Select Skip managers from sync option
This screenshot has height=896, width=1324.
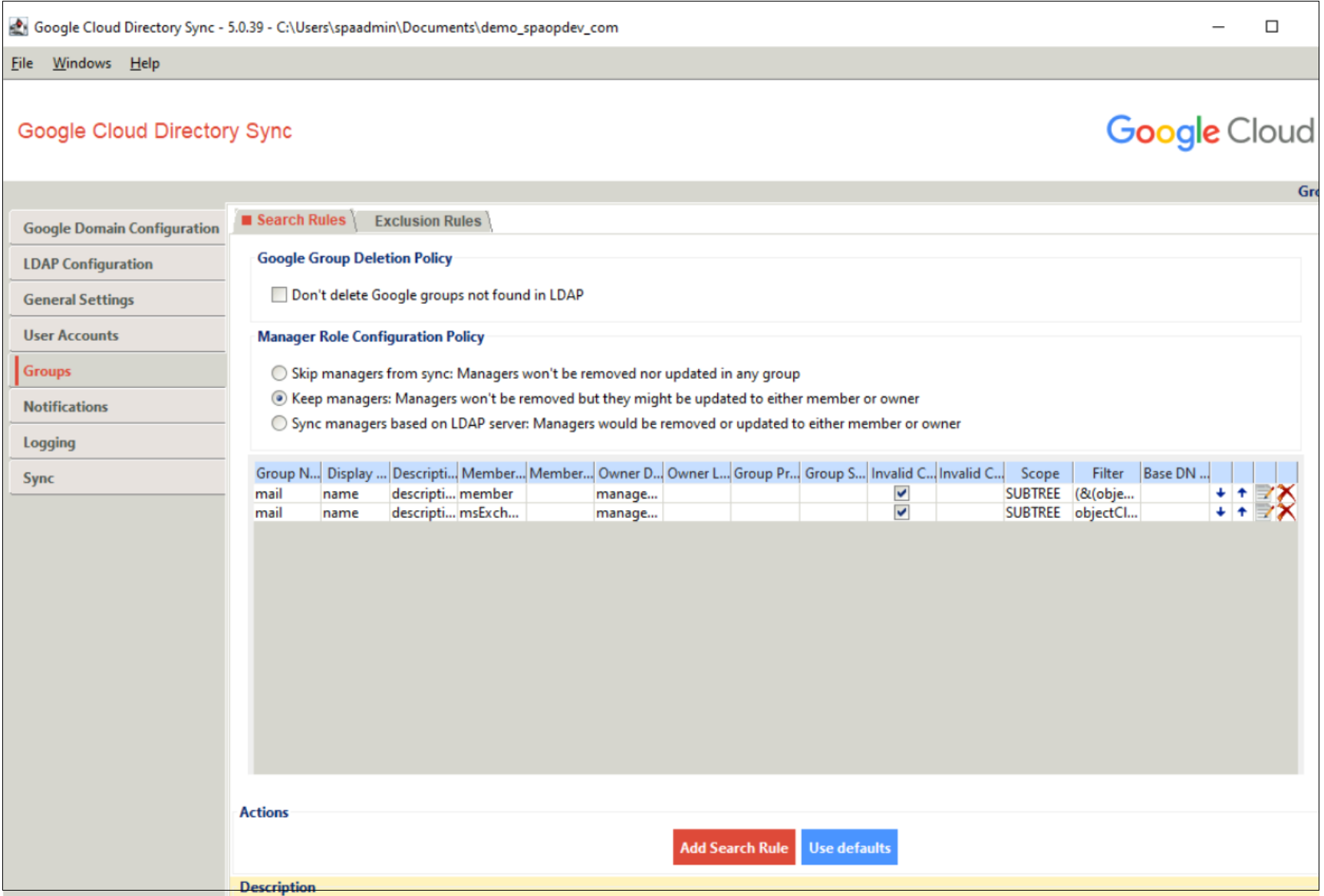tap(279, 374)
